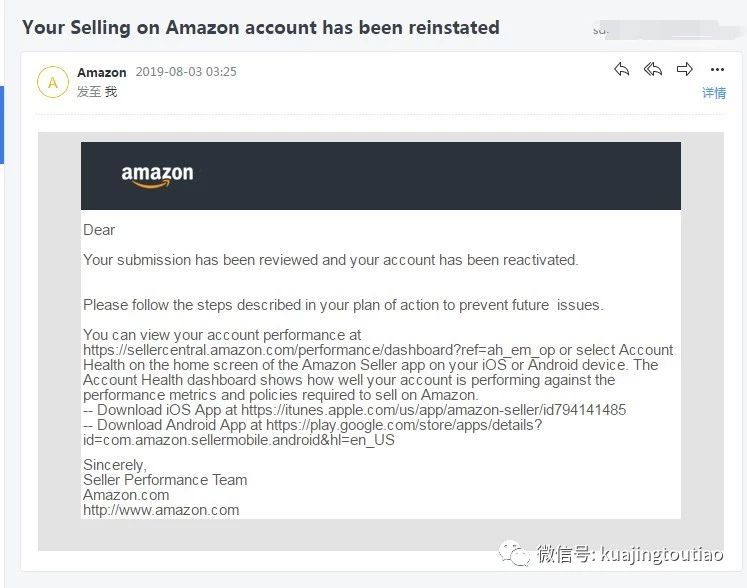
Task: Click the http://www.amazon.com link
Action: (x=161, y=510)
